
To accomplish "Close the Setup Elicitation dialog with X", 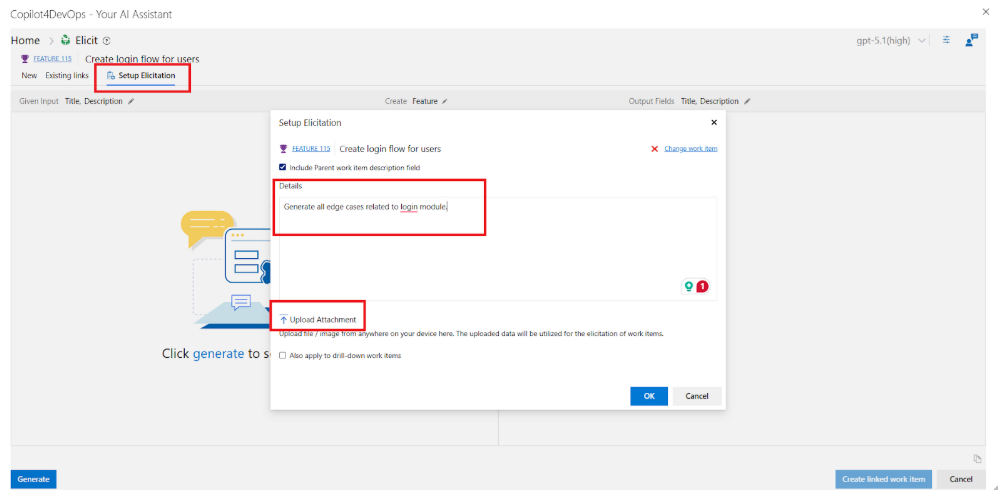I will tap(713, 122).
